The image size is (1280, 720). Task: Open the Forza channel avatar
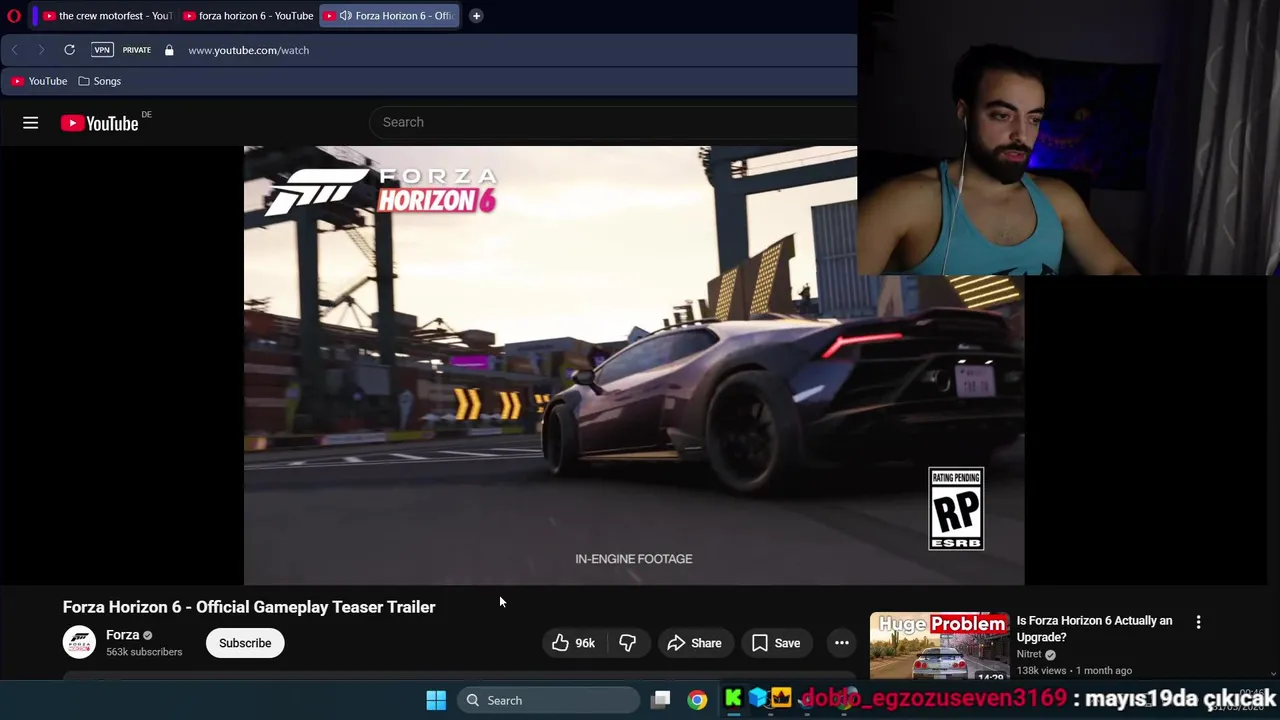pyautogui.click(x=79, y=642)
